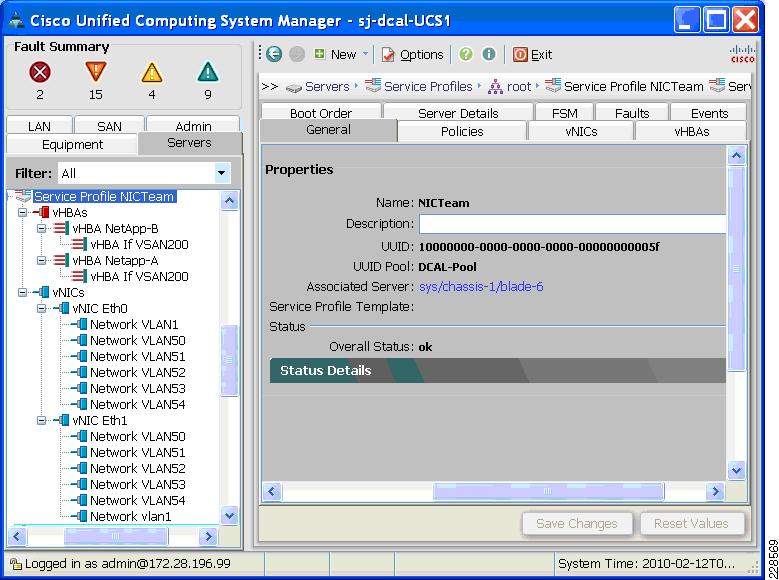
Task: Click the grayed-out forward navigation button
Action: pyautogui.click(x=297, y=54)
